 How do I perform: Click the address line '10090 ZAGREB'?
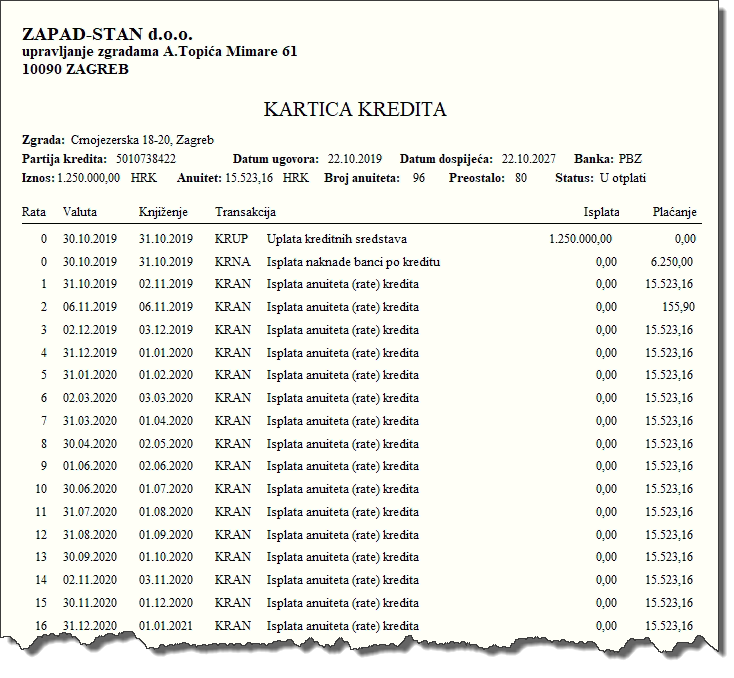click(75, 69)
